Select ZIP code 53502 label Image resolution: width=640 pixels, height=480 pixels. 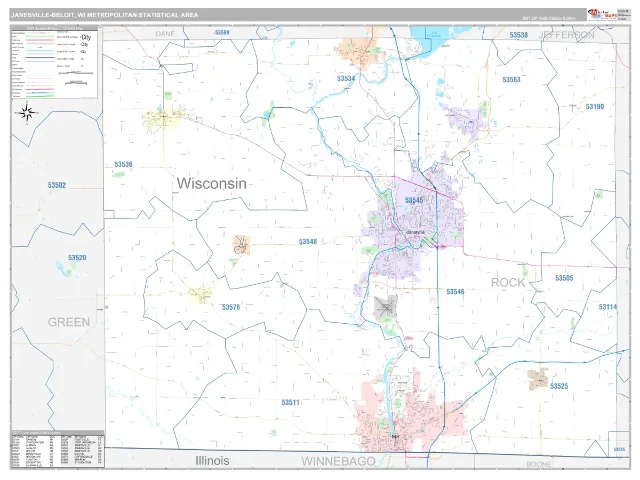[x=57, y=185]
